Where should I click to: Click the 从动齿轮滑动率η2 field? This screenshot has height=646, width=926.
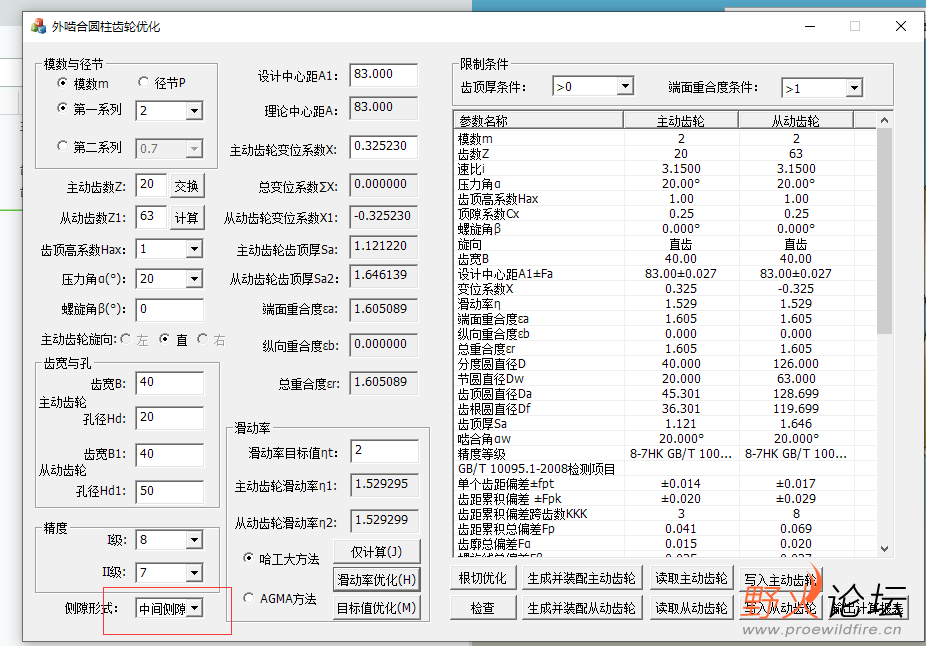coord(384,521)
